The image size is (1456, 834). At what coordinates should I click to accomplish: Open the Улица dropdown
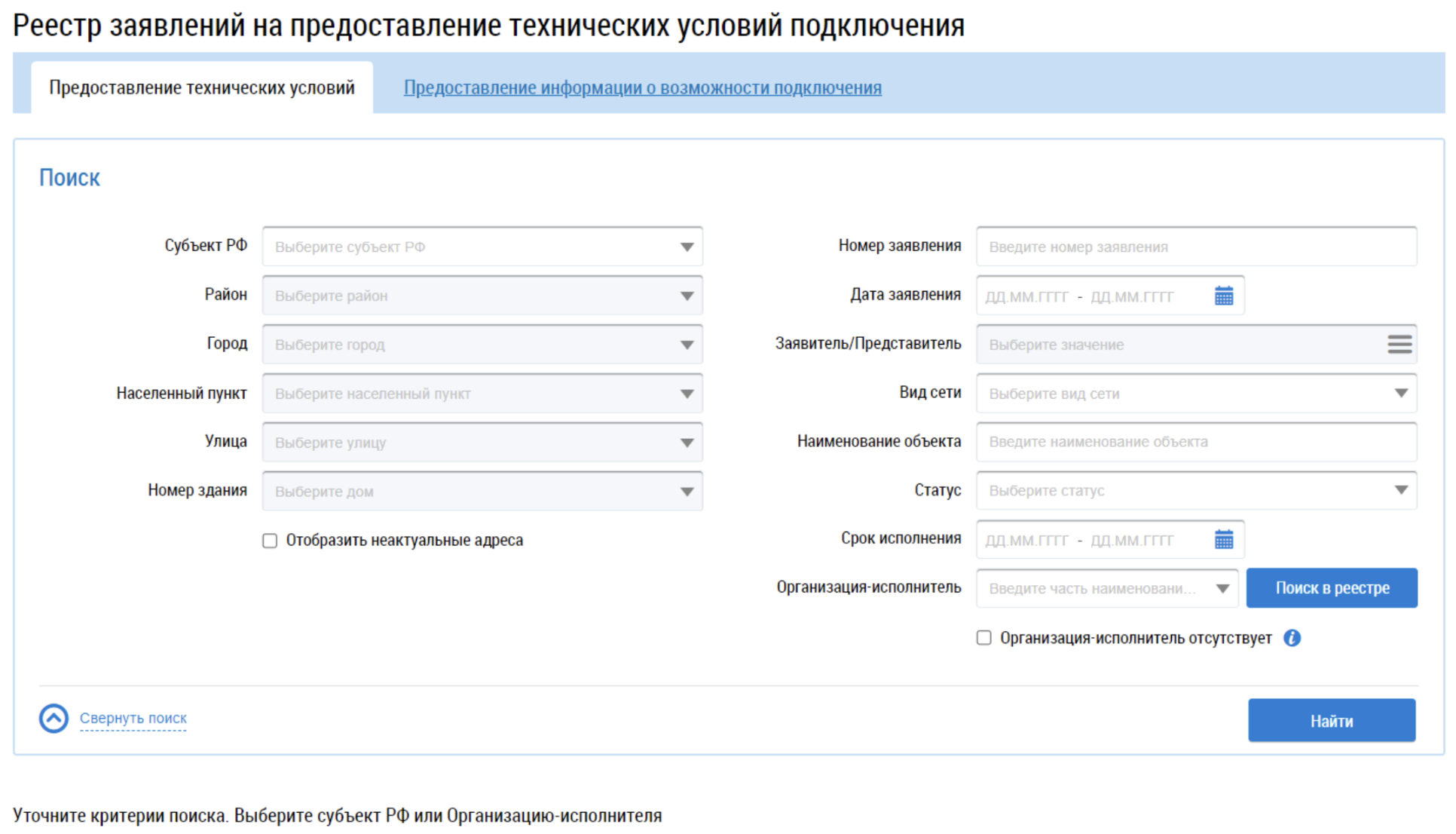tap(686, 443)
